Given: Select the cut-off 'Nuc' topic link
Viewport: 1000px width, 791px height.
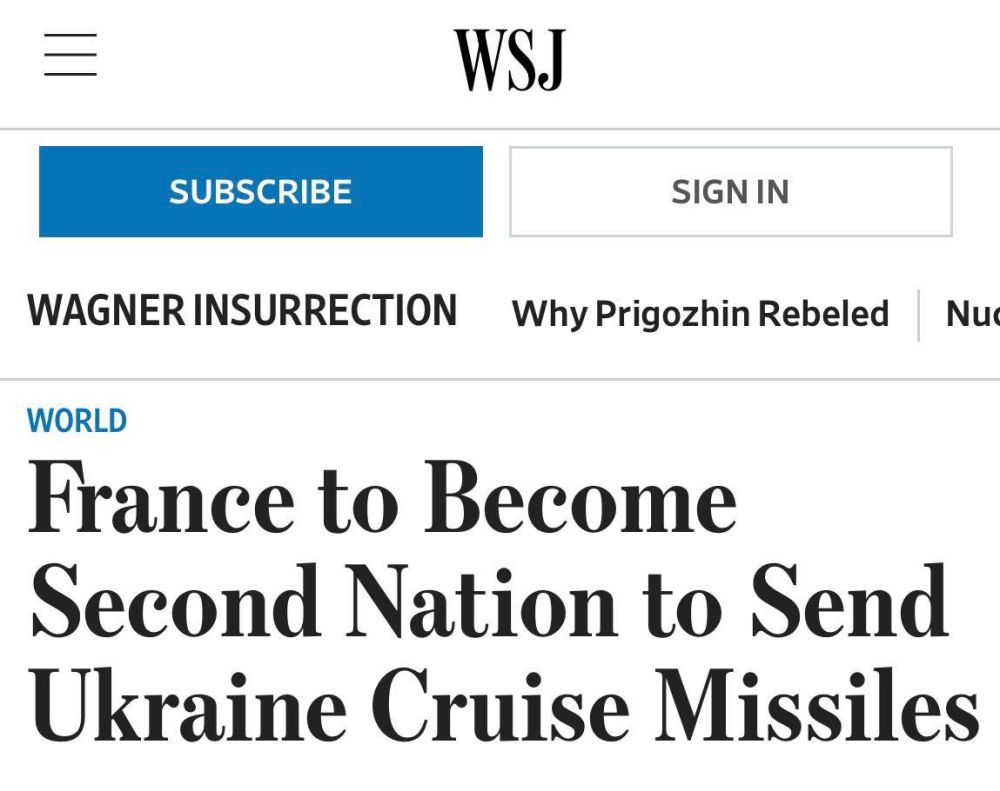Looking at the screenshot, I should [x=973, y=313].
